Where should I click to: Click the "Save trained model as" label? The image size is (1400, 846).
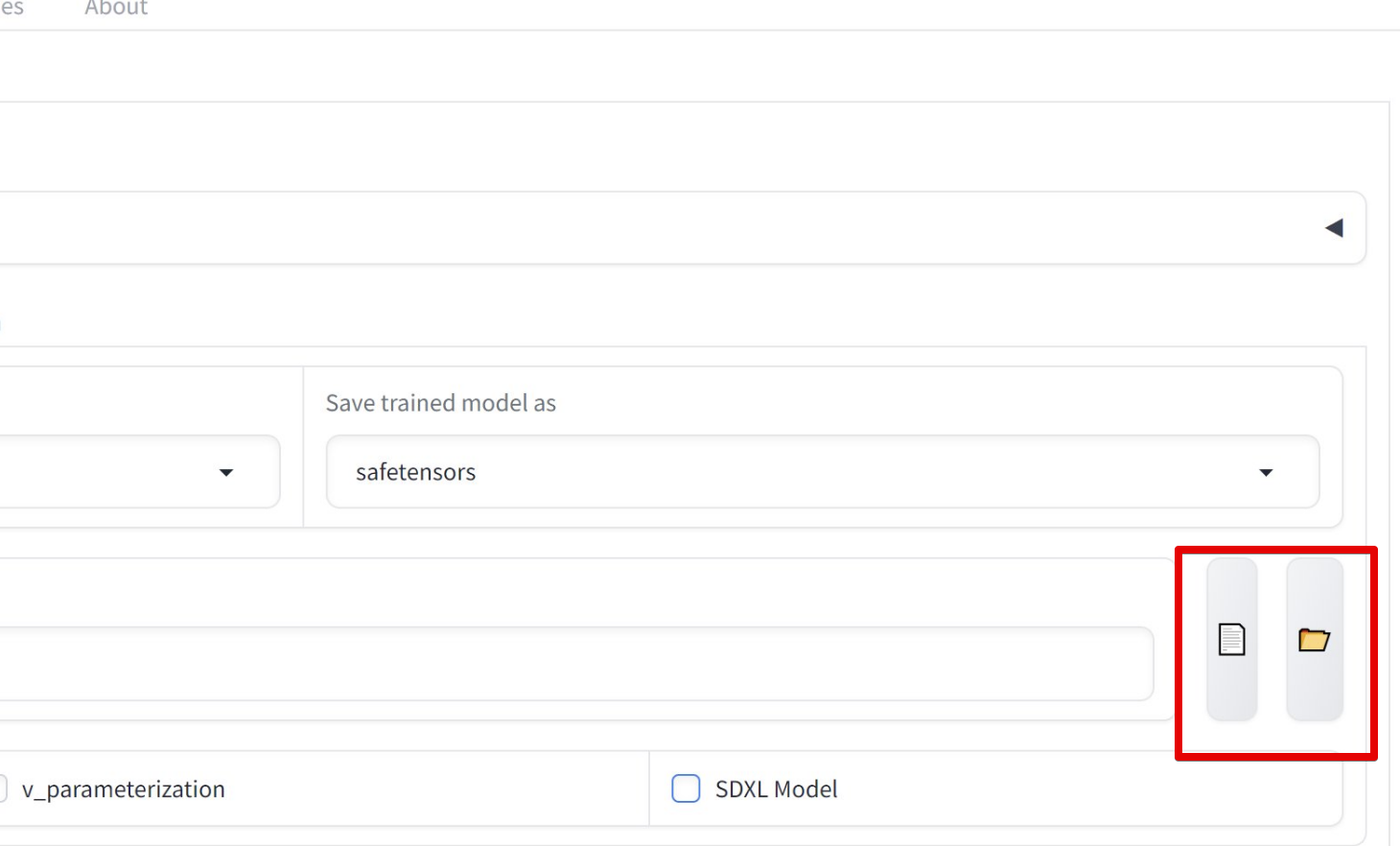440,403
